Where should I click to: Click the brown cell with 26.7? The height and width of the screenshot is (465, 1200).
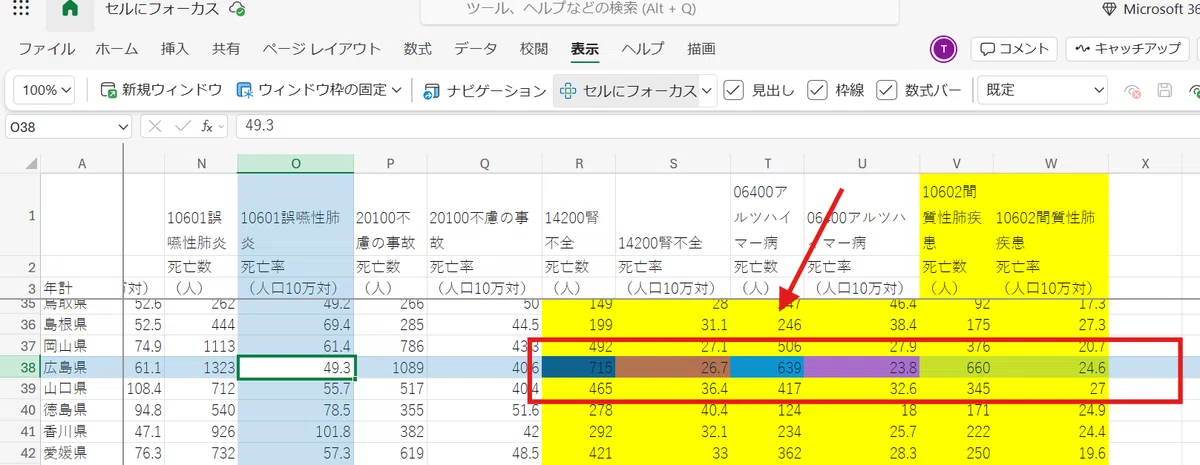pos(673,368)
